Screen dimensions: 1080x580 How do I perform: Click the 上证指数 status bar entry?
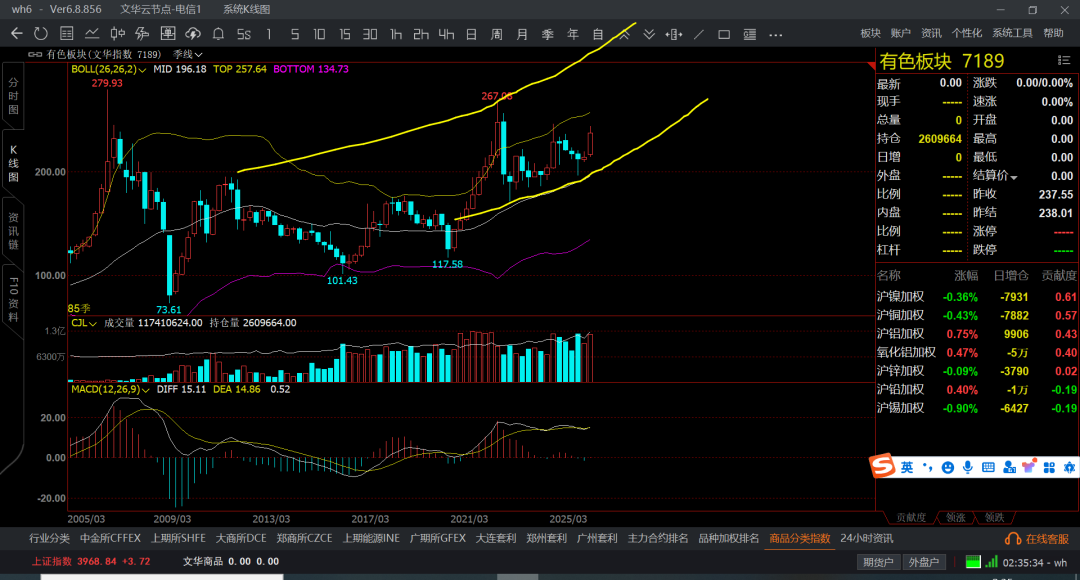[x=90, y=561]
